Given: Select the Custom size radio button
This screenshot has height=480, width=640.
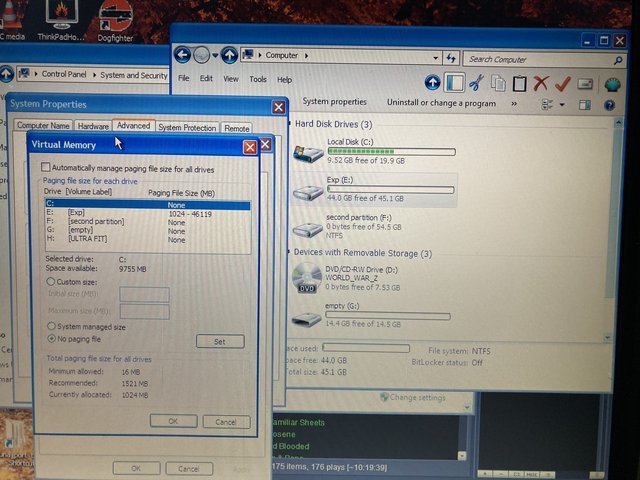Looking at the screenshot, I should 51,281.
